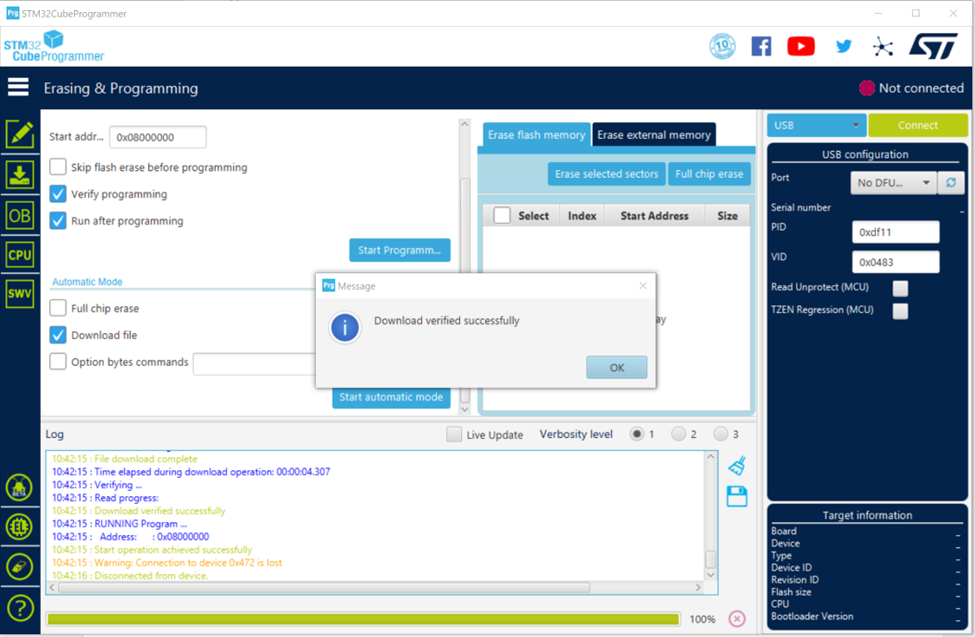
Task: Toggle Skip flash erase before programming
Action: (58, 167)
